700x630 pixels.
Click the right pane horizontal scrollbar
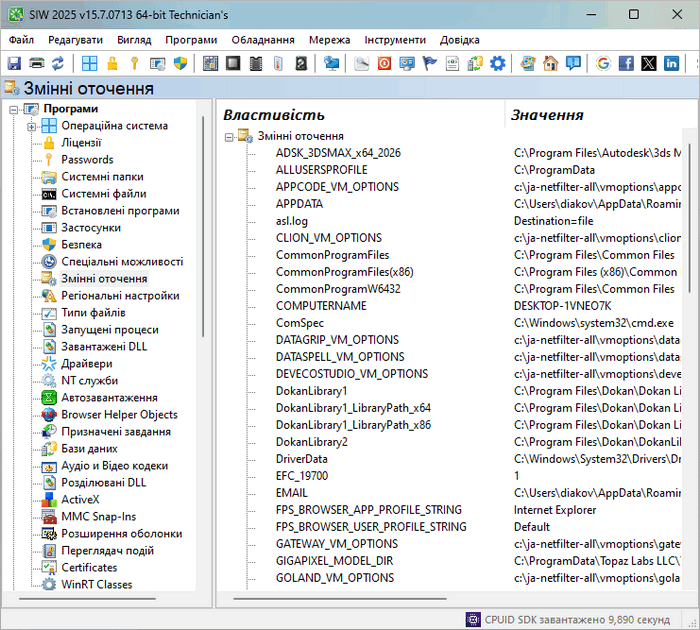pos(340,599)
